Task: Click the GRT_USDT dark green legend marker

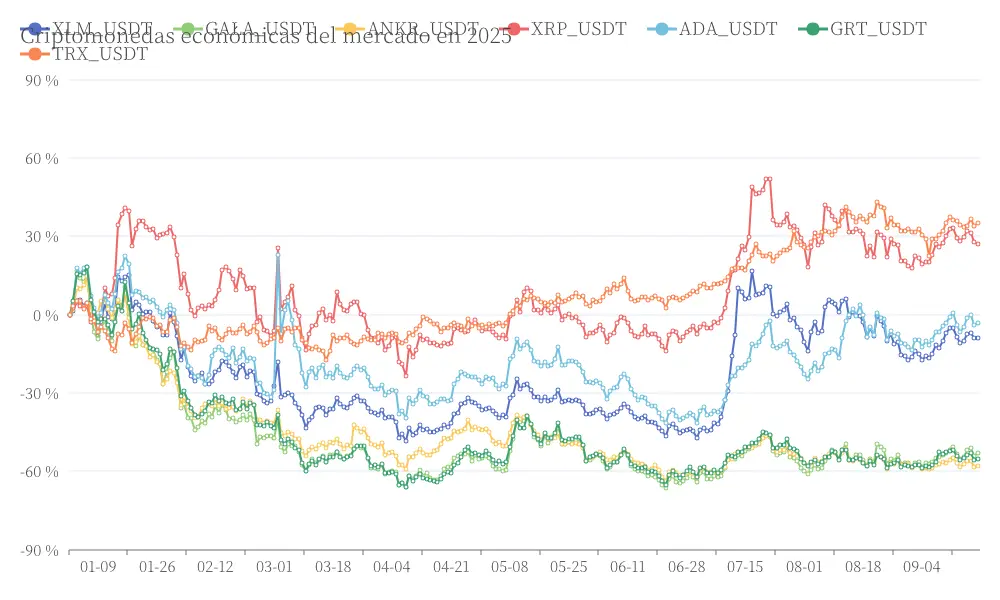Action: tap(813, 29)
